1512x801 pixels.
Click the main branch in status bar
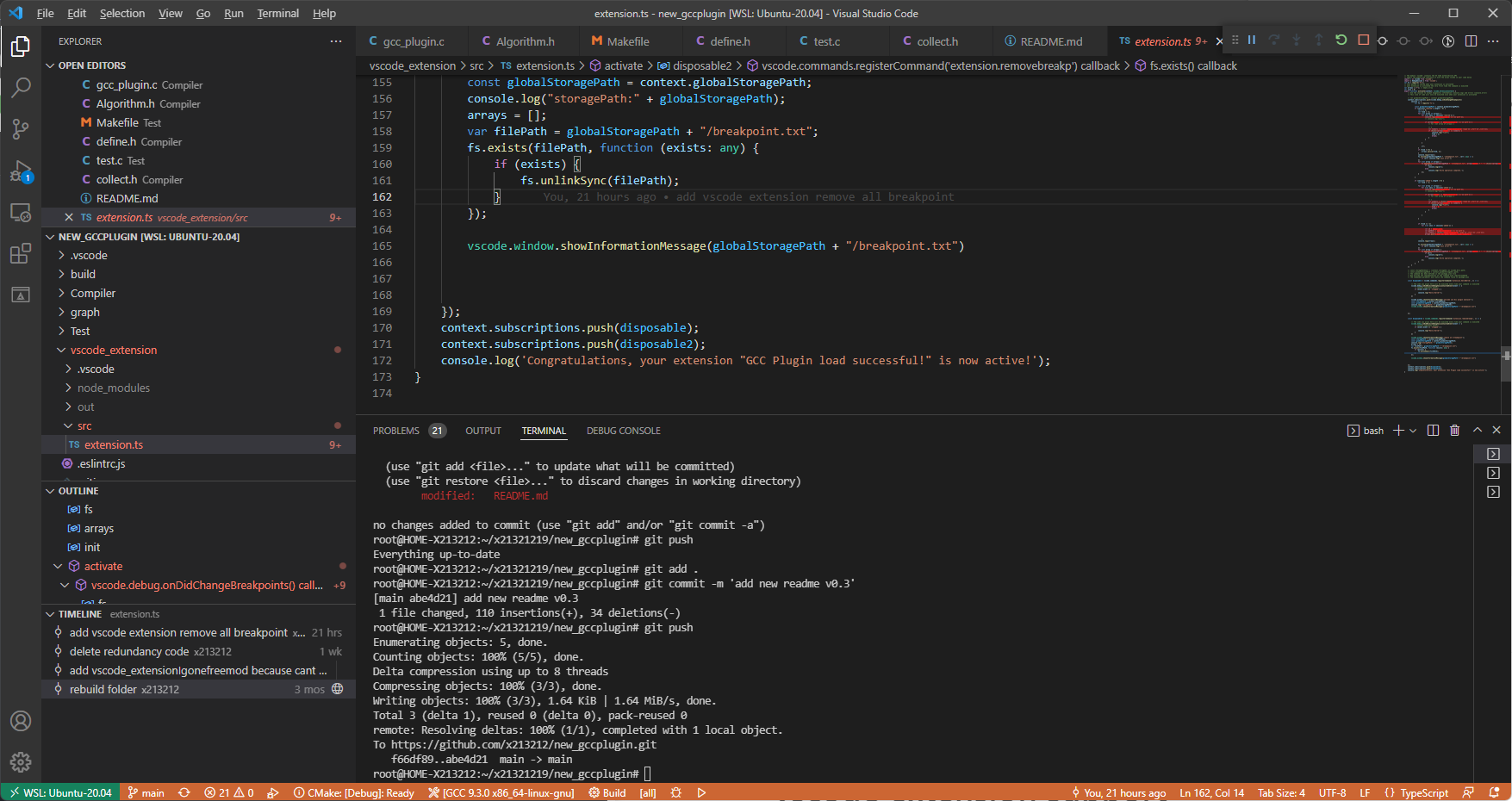pos(146,793)
